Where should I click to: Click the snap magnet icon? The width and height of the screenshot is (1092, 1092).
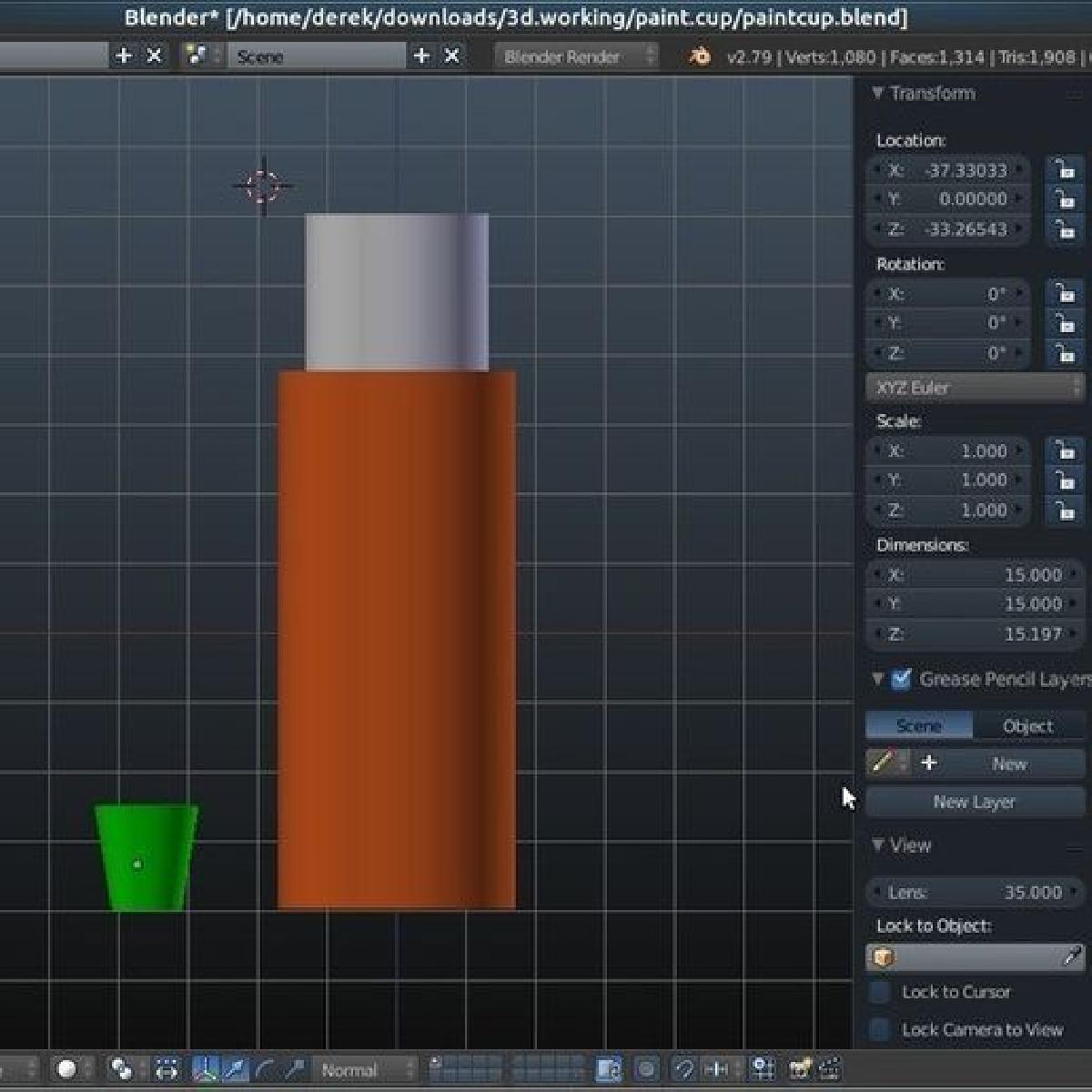click(683, 1068)
